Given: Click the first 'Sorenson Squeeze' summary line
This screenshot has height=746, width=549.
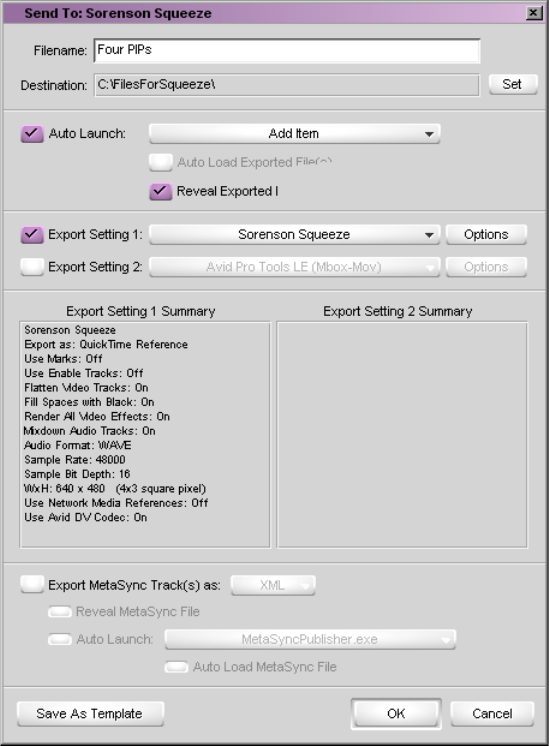Looking at the screenshot, I should tap(70, 330).
